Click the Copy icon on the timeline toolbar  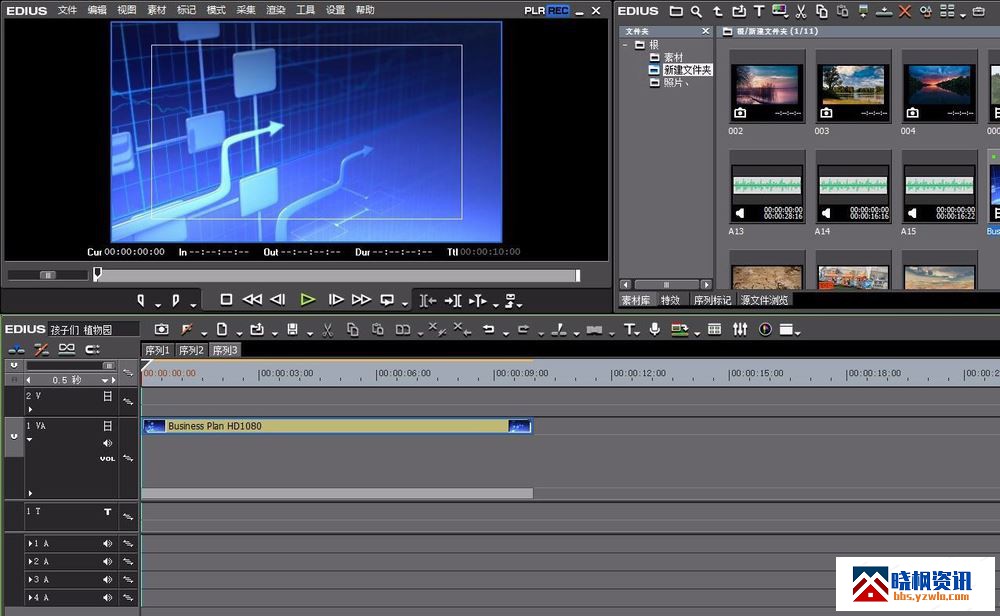tap(352, 329)
